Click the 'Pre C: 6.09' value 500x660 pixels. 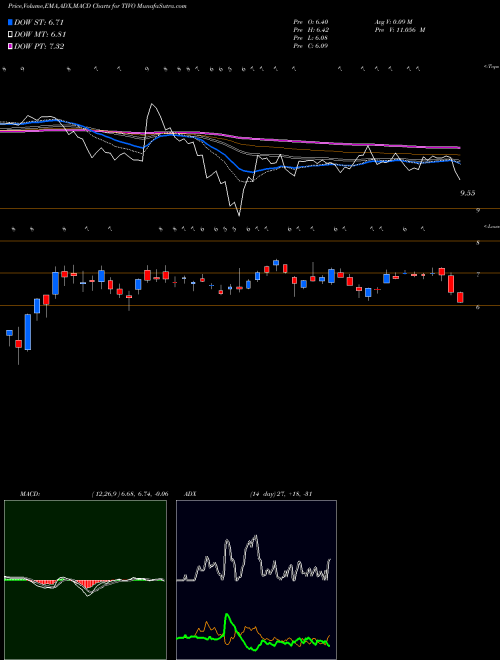pyautogui.click(x=311, y=46)
